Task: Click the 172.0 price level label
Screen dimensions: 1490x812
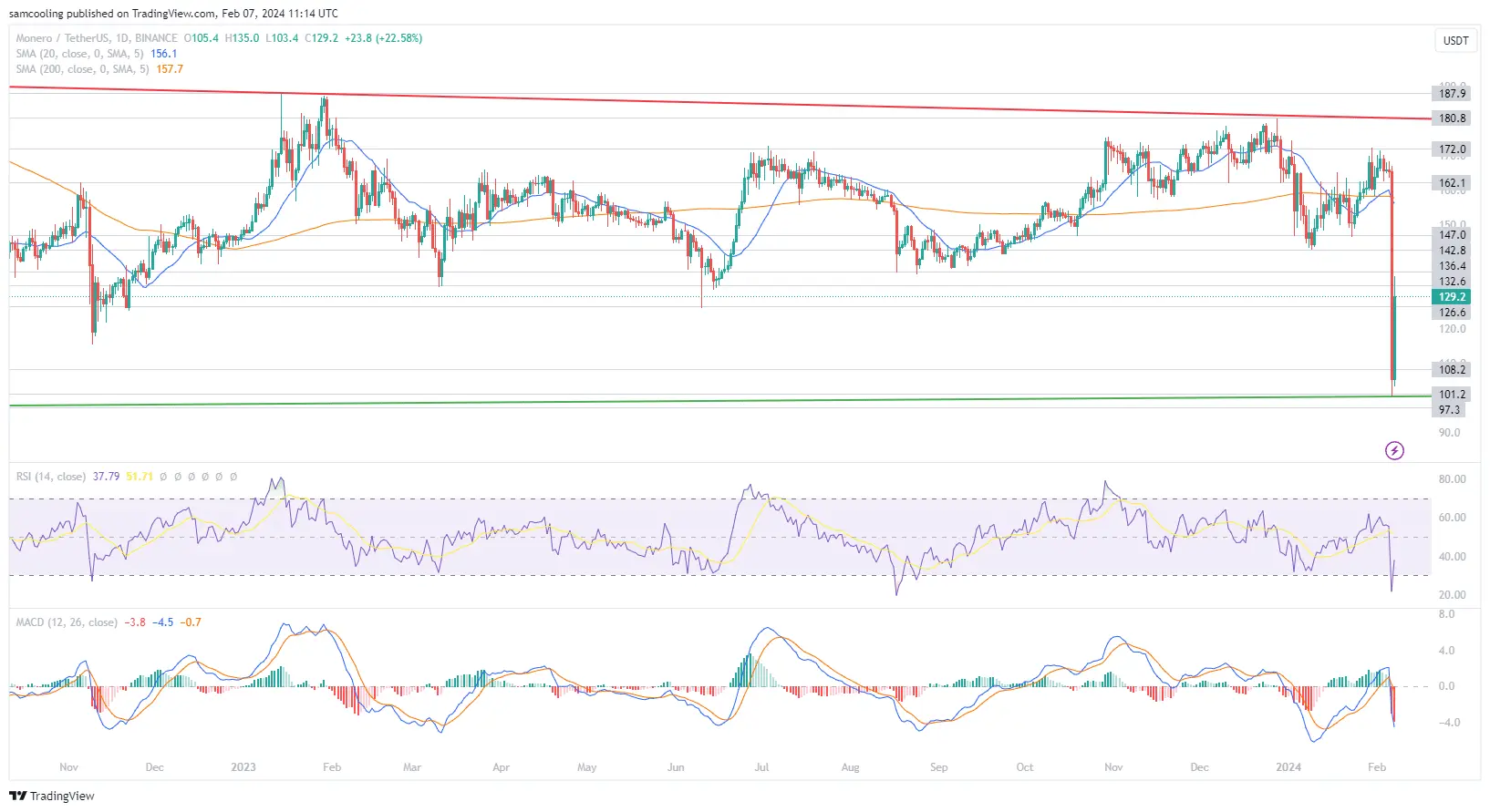Action: (1452, 149)
